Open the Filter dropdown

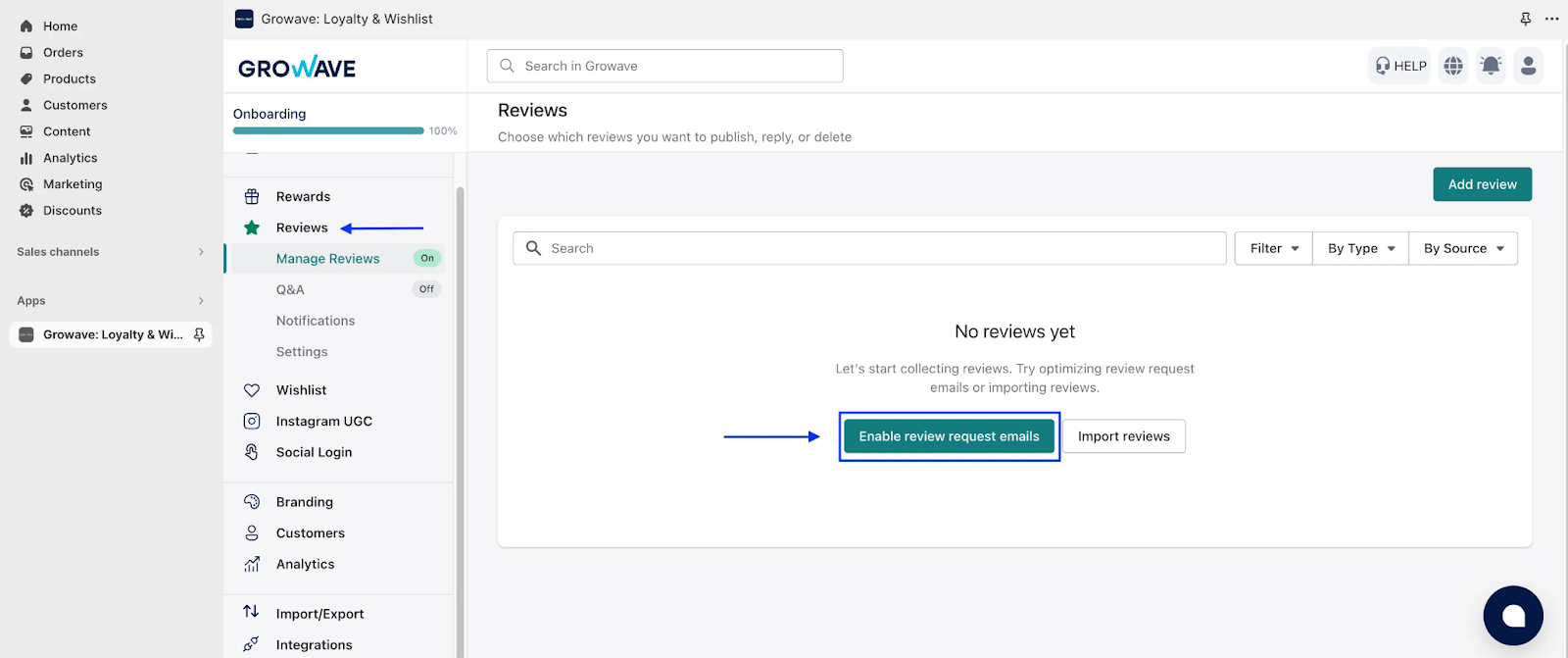[x=1274, y=249]
